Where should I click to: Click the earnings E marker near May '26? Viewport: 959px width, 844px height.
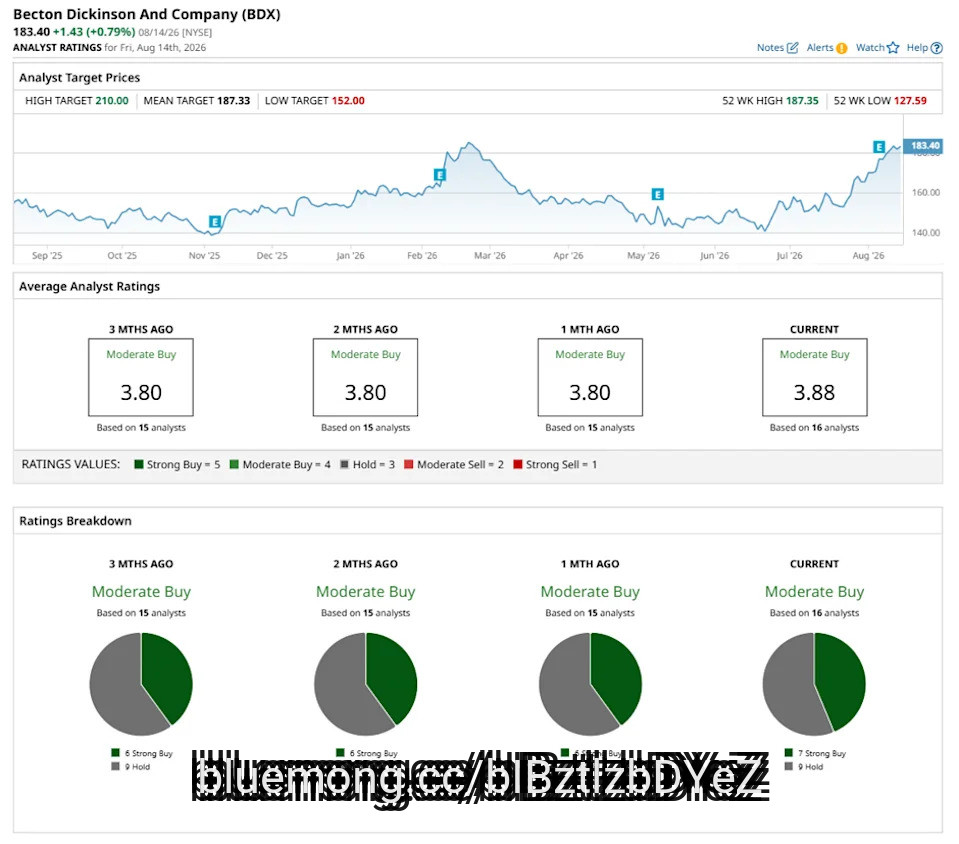(x=657, y=194)
